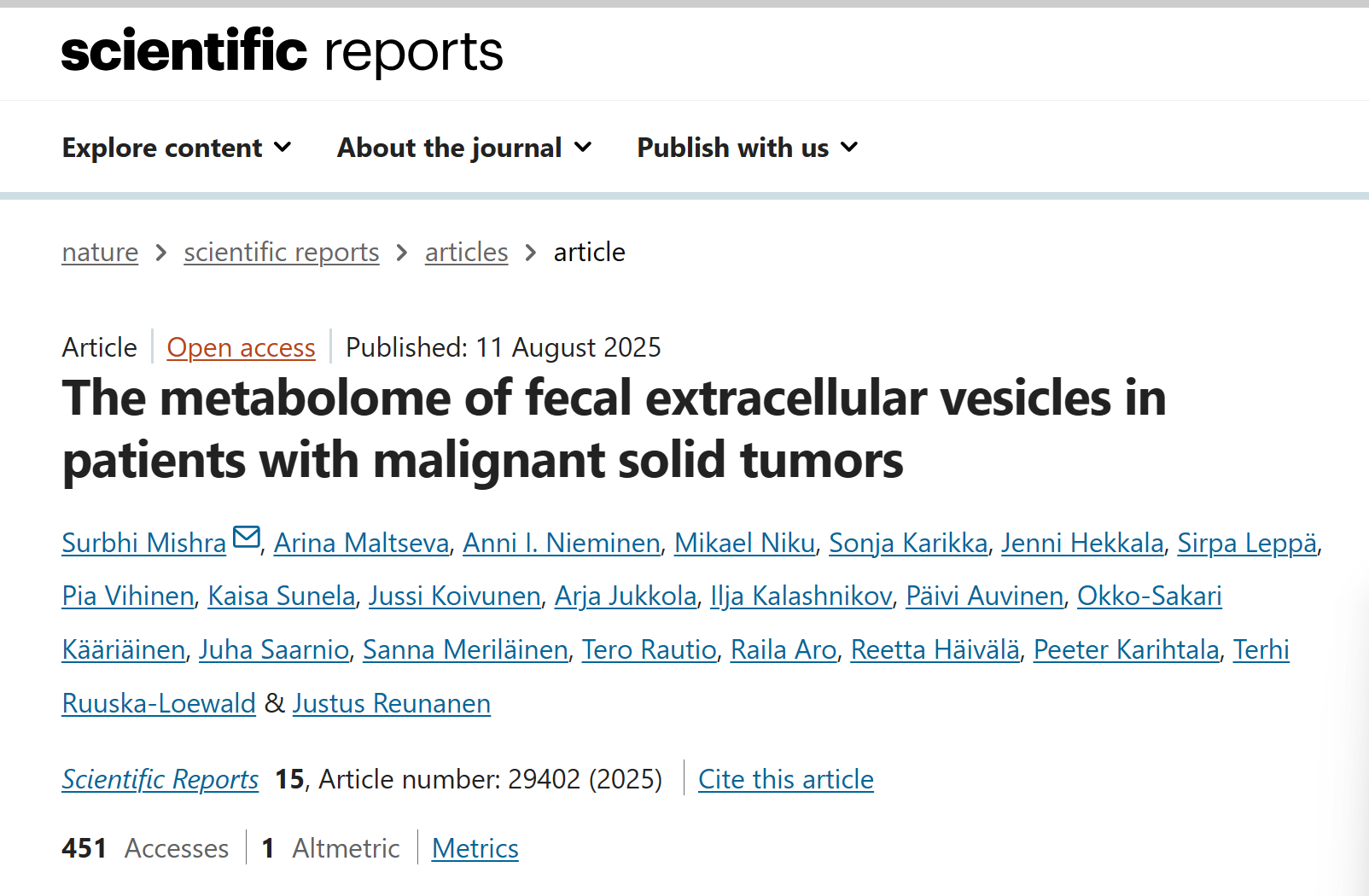Click author Sanna Meriläinen
This screenshot has width=1369, height=896.
(x=465, y=650)
